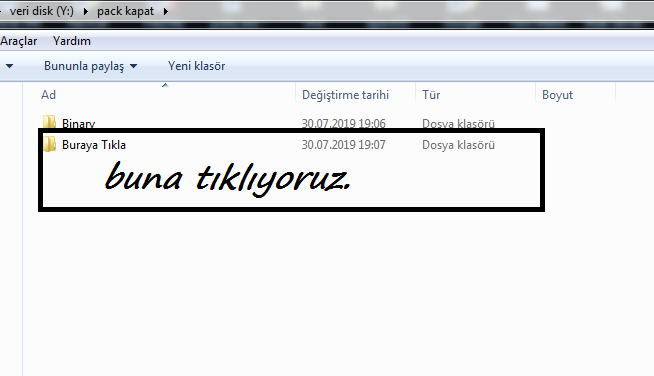Expand arrow after veri disk (Y:)
This screenshot has height=376, width=654.
tap(86, 11)
